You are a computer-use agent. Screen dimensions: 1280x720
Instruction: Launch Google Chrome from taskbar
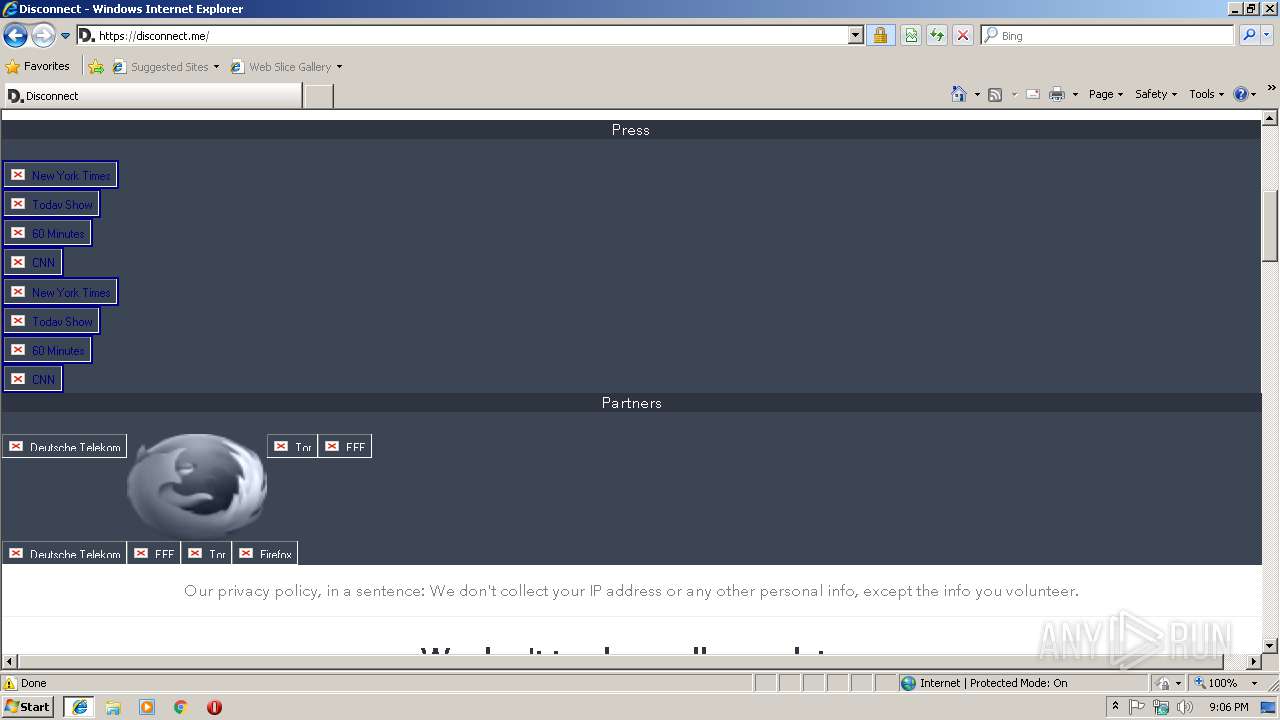pos(181,707)
